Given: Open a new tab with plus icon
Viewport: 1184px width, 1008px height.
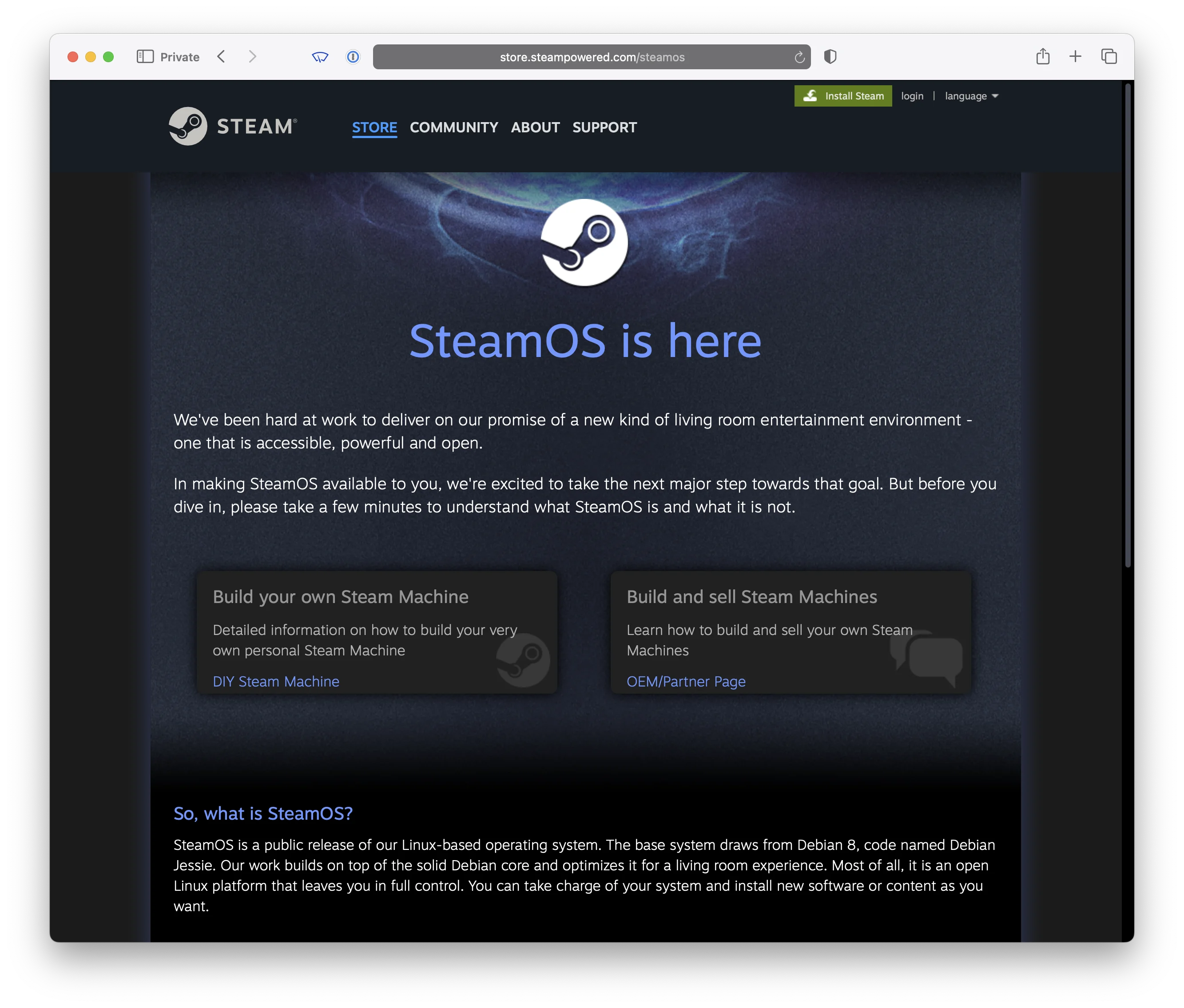Looking at the screenshot, I should pos(1076,56).
